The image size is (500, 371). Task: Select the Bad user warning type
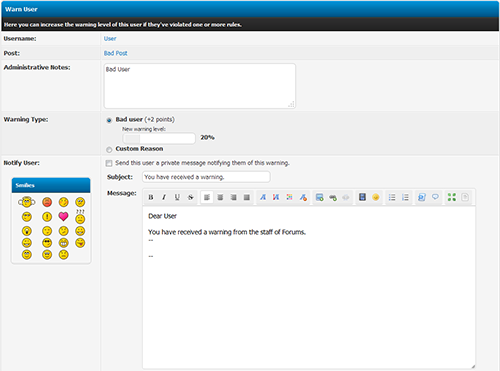click(109, 120)
